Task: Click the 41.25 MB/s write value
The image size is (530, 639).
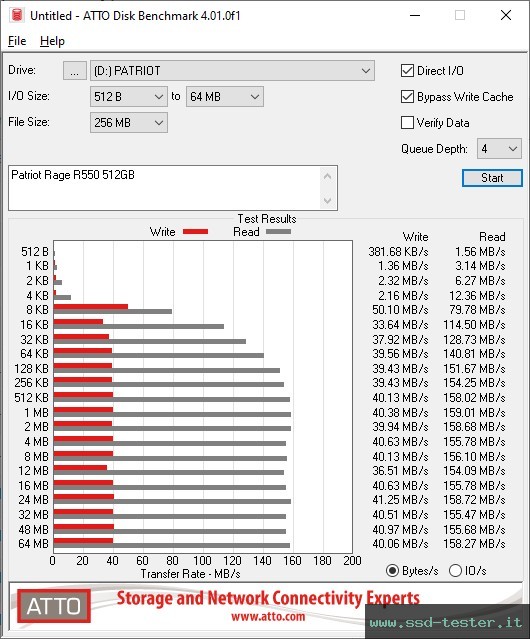Action: [x=400, y=500]
